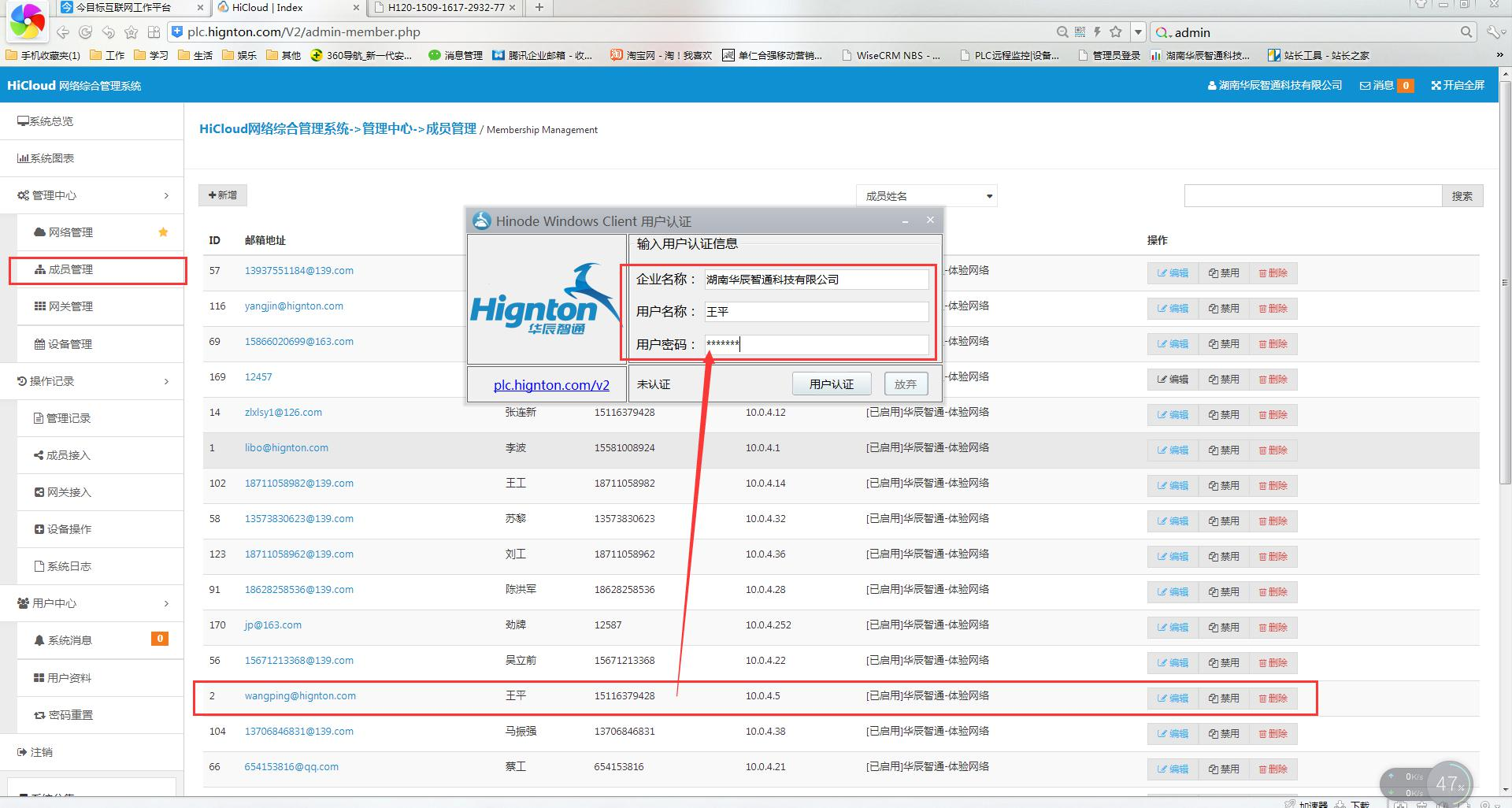Click the bookmark star in address bar
The height and width of the screenshot is (808, 1512).
point(1115,32)
